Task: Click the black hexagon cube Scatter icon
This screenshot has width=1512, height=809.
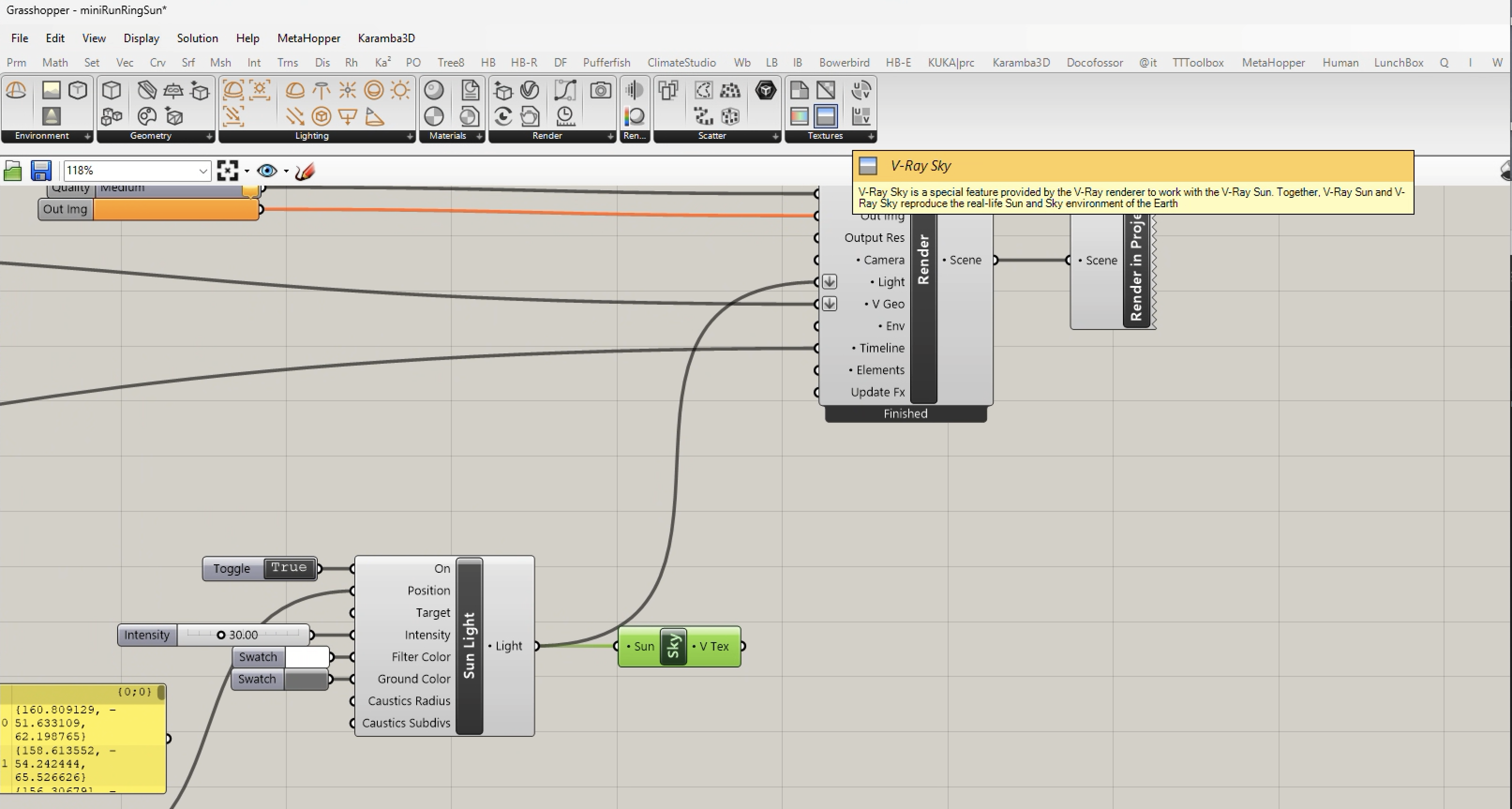Action: (x=765, y=90)
